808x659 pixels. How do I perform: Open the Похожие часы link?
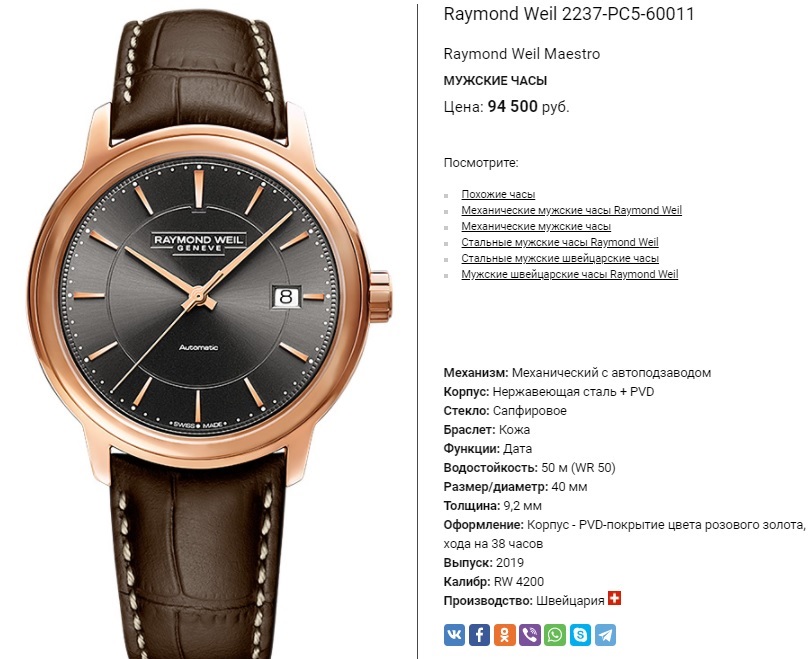click(498, 194)
